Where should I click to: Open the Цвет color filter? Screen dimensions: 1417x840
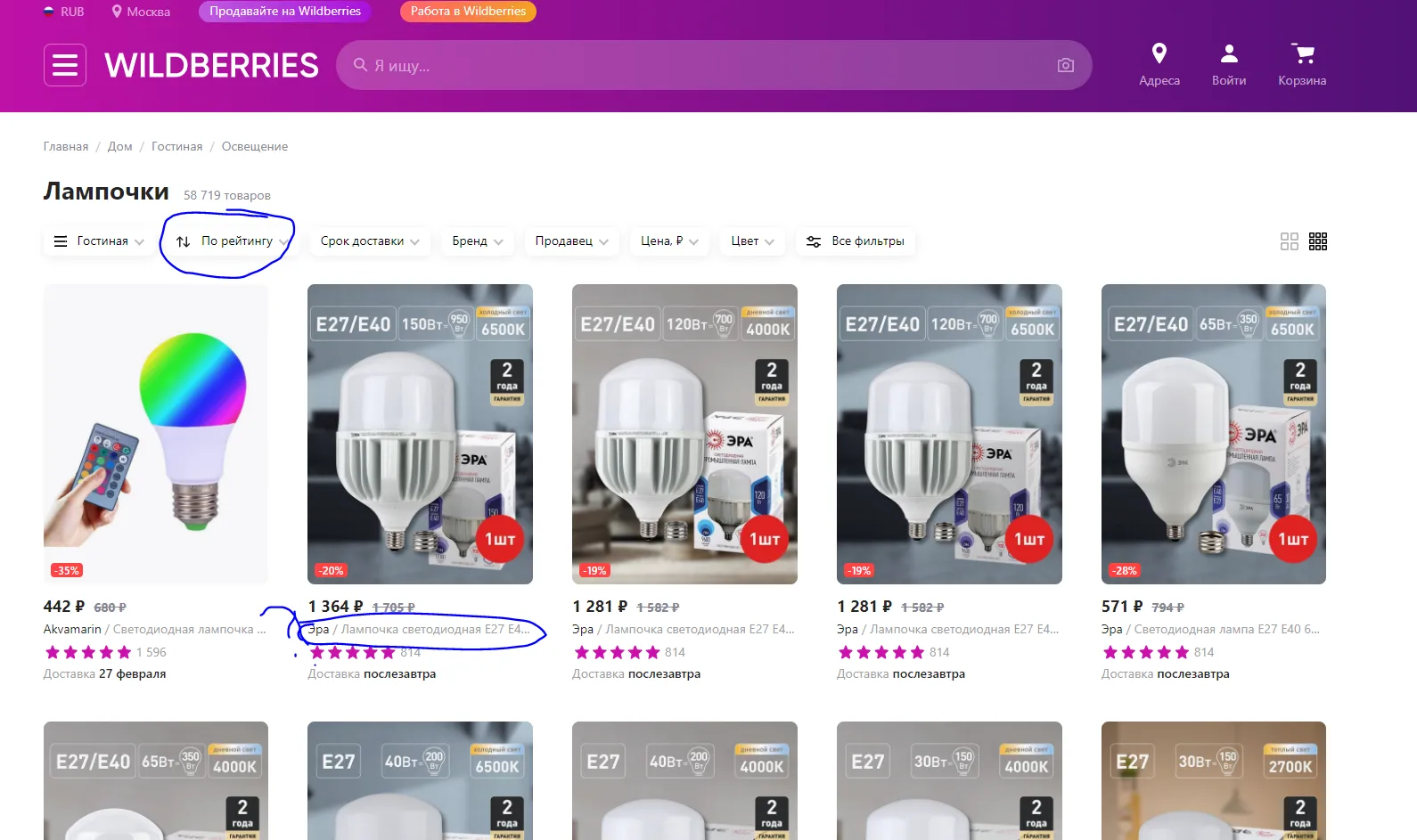(x=752, y=241)
